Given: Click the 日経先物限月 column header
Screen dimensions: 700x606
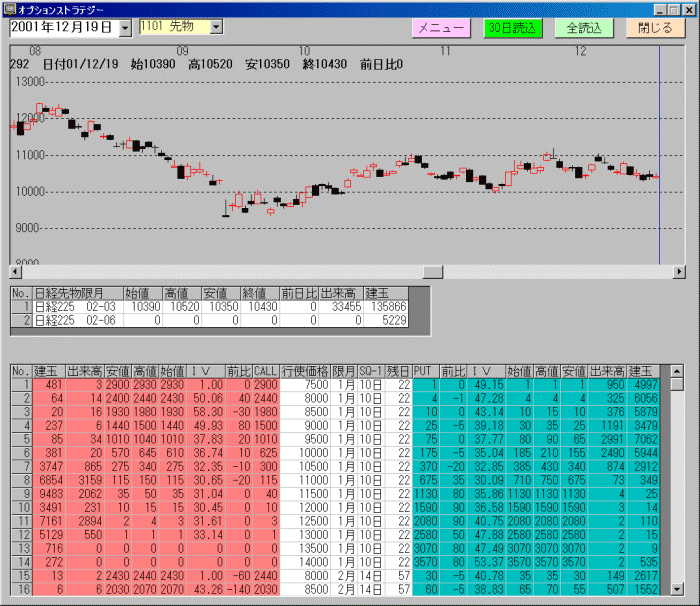Looking at the screenshot, I should [78, 293].
